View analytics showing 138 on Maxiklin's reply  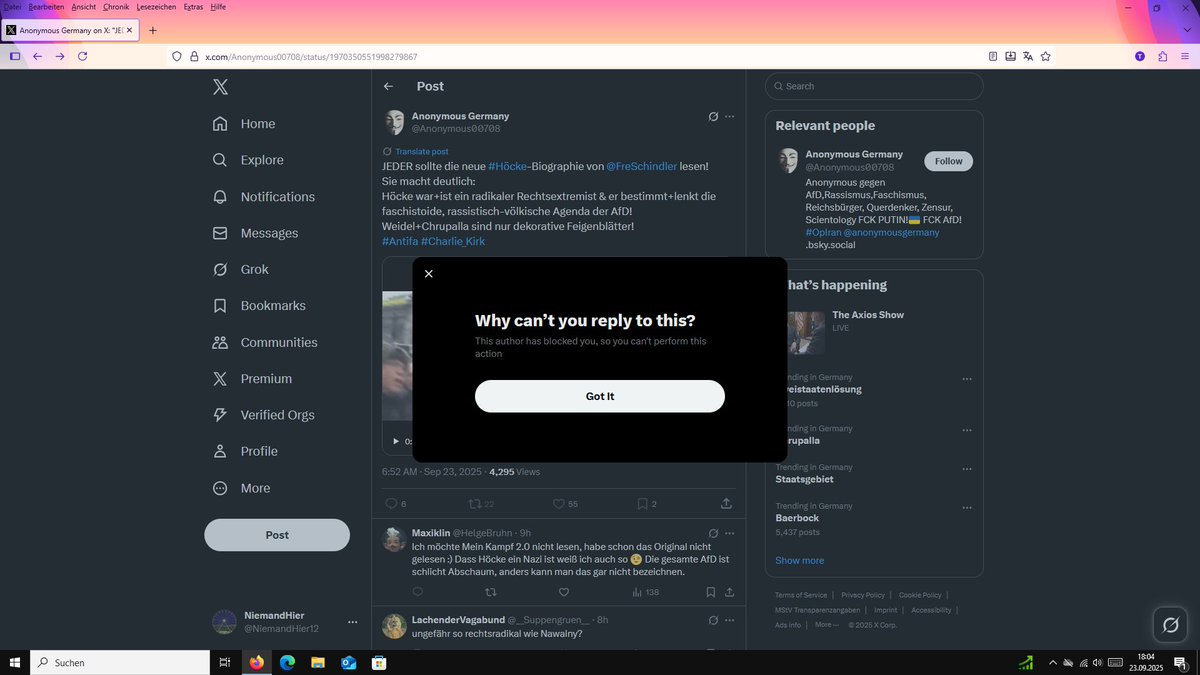point(645,592)
